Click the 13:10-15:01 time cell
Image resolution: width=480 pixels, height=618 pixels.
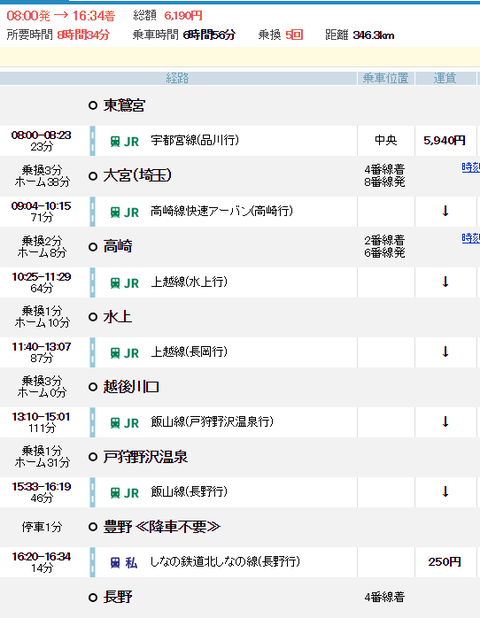tap(41, 423)
